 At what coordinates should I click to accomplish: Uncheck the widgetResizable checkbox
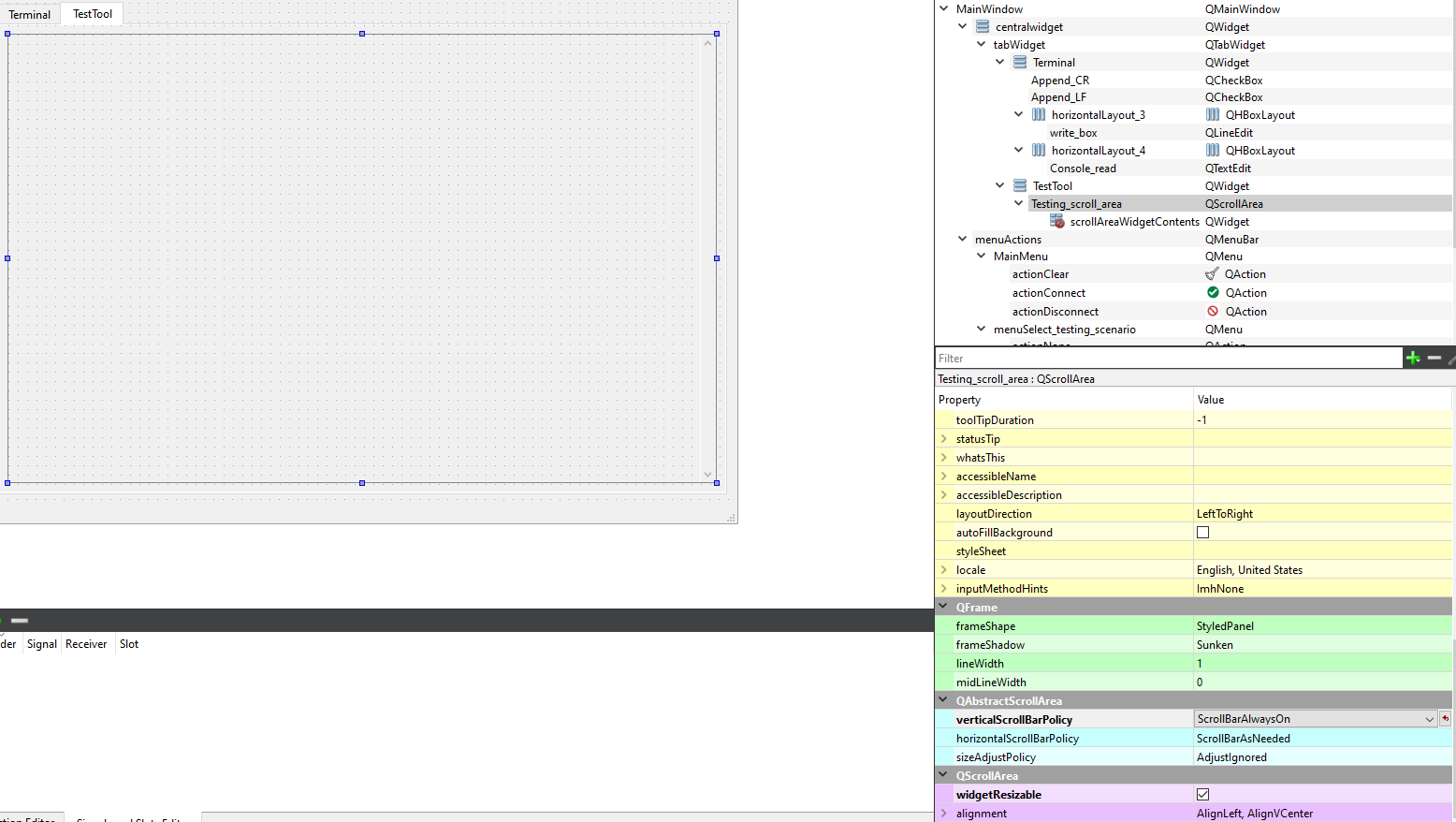tap(1203, 795)
